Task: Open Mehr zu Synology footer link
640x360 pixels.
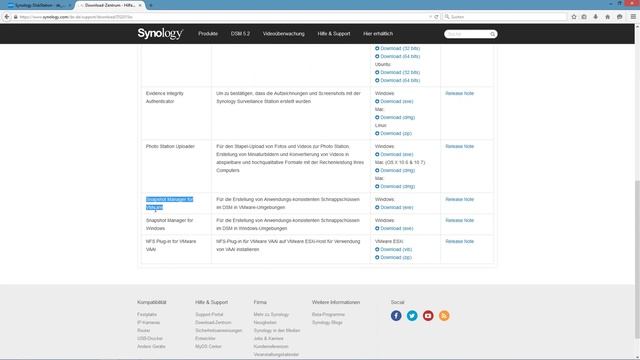Action: (271, 314)
